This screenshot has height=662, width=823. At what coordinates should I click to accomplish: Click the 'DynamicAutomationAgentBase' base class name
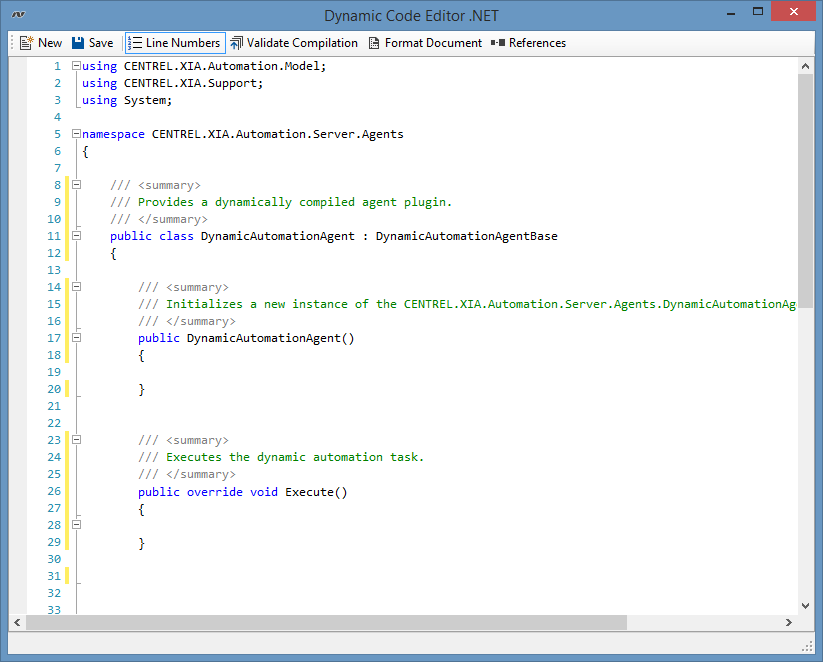pos(467,236)
